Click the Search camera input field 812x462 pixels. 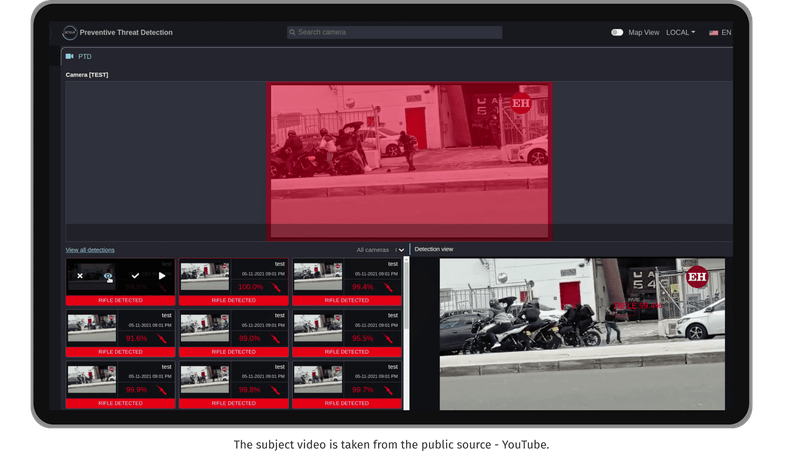tap(395, 32)
